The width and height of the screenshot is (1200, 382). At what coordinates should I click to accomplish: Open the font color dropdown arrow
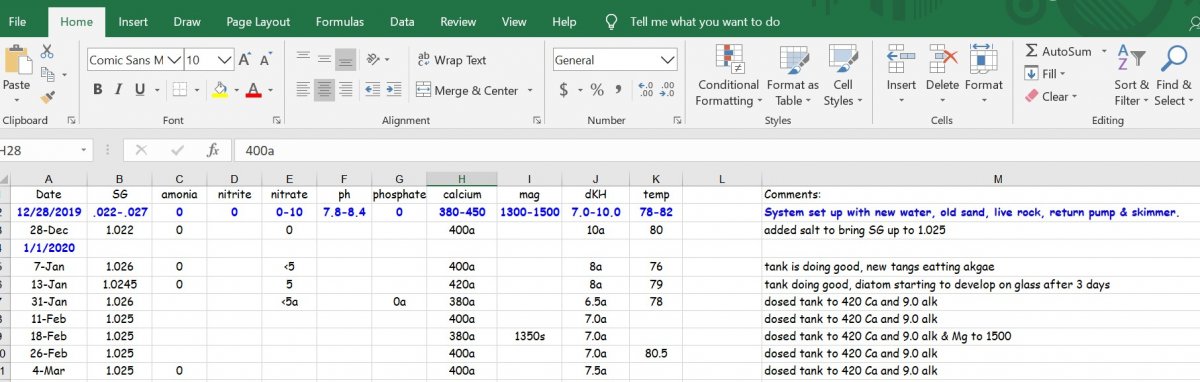tap(270, 90)
